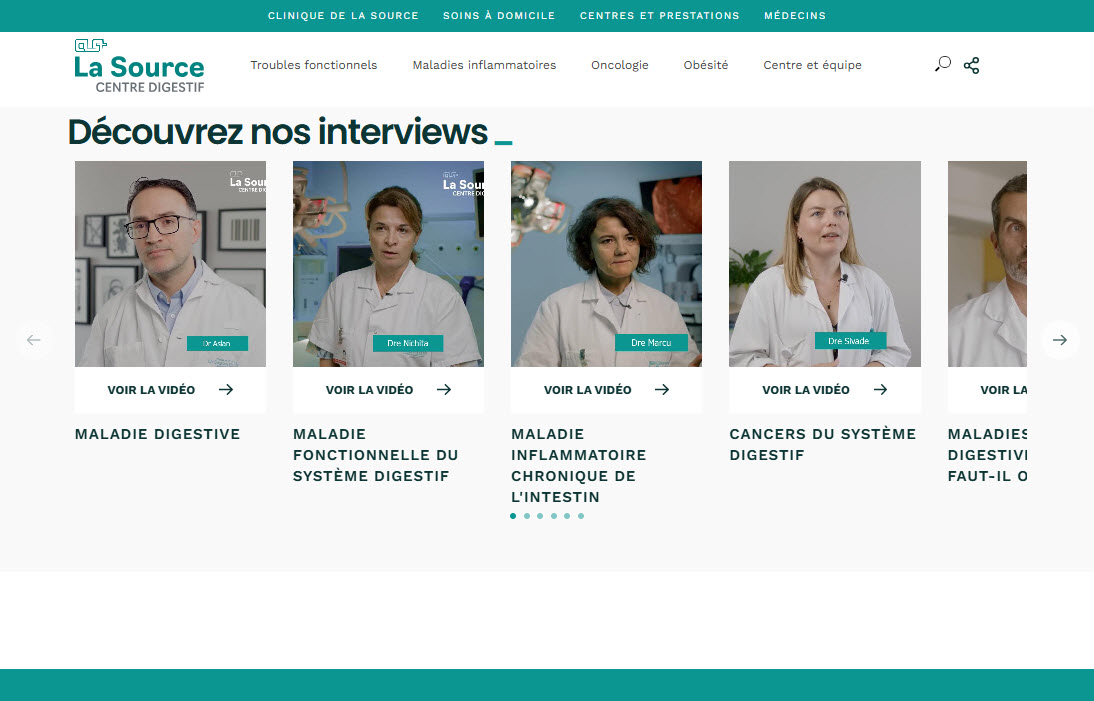Select the last carousel pagination dot
1094x701 pixels.
(x=580, y=516)
